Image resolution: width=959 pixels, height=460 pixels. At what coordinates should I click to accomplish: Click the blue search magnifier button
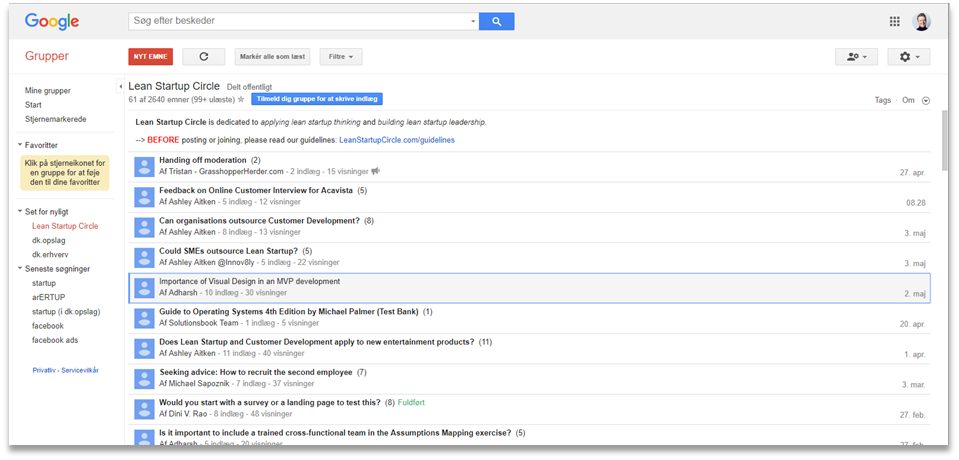(x=497, y=21)
